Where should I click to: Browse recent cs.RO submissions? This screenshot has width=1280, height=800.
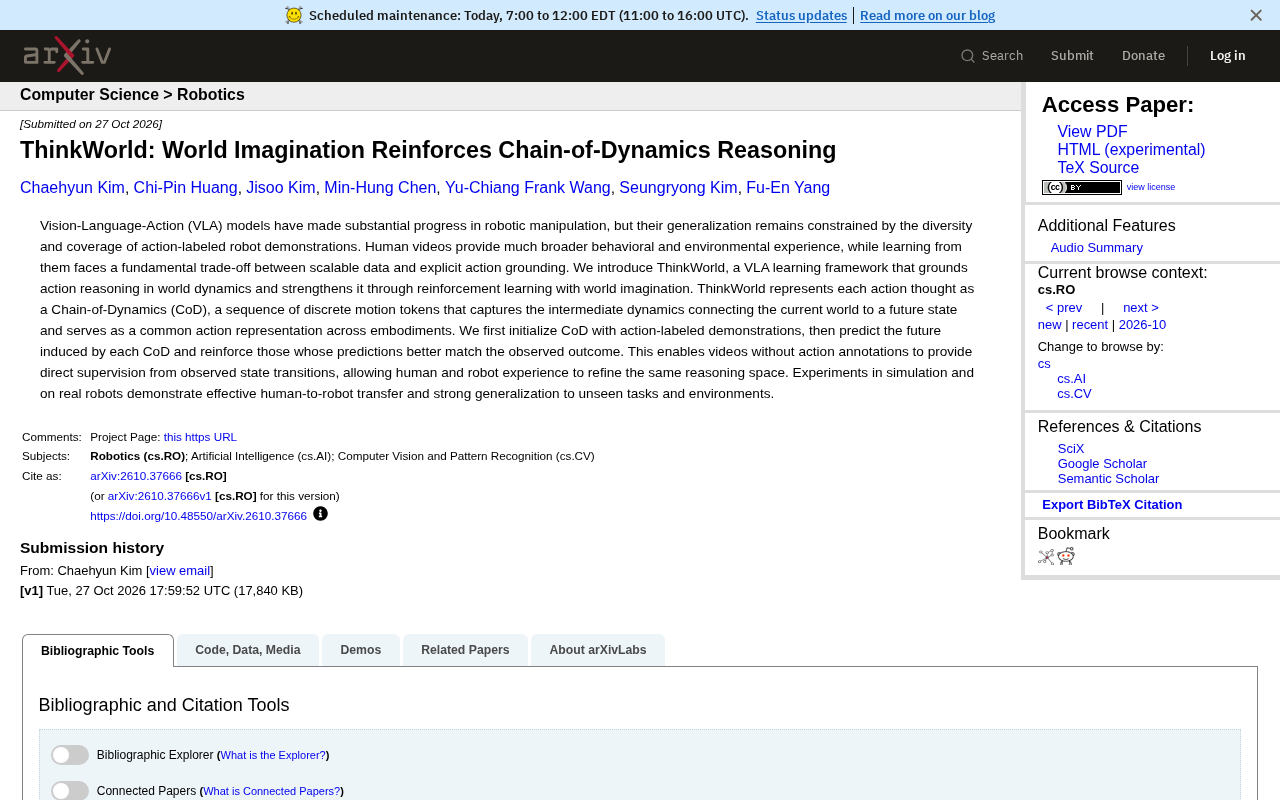[x=1090, y=325]
